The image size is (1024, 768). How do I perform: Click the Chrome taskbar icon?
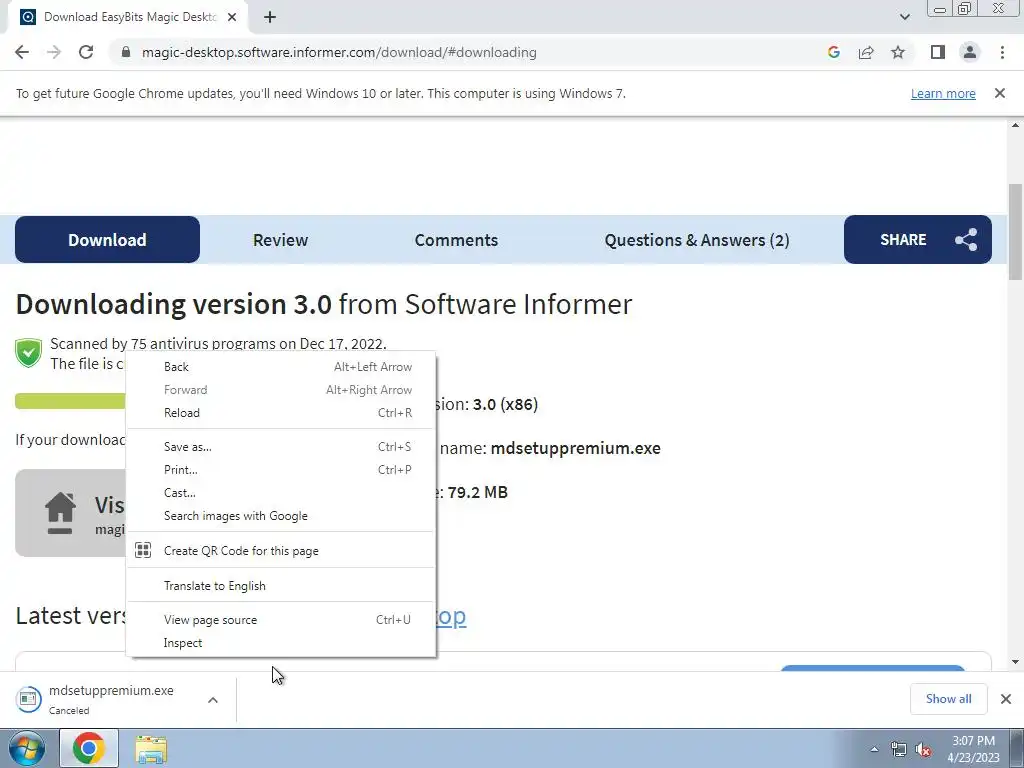click(89, 748)
